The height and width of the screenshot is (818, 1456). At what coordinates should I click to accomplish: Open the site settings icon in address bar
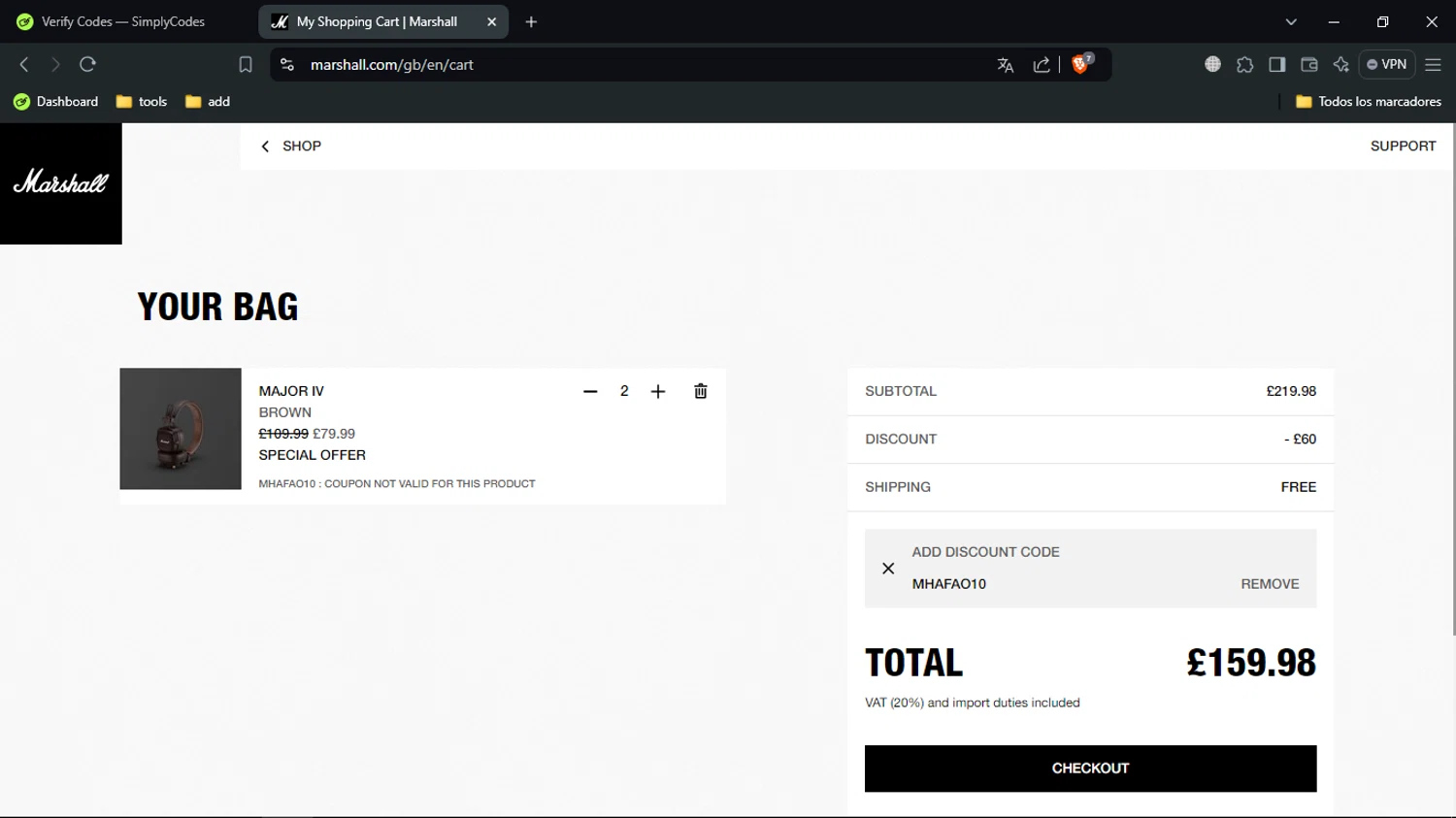pyautogui.click(x=287, y=64)
